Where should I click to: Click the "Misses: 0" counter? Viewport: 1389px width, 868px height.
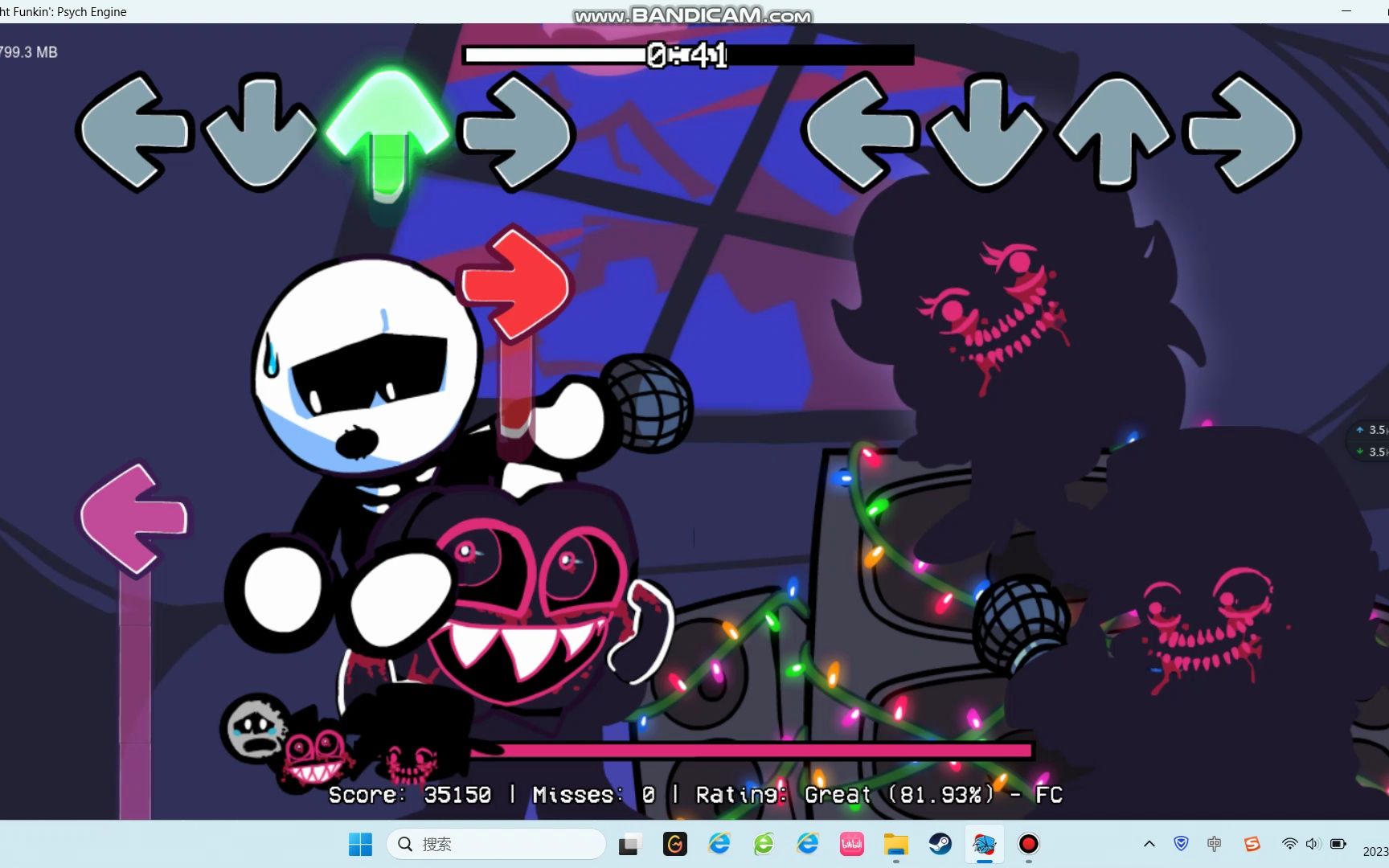point(594,795)
